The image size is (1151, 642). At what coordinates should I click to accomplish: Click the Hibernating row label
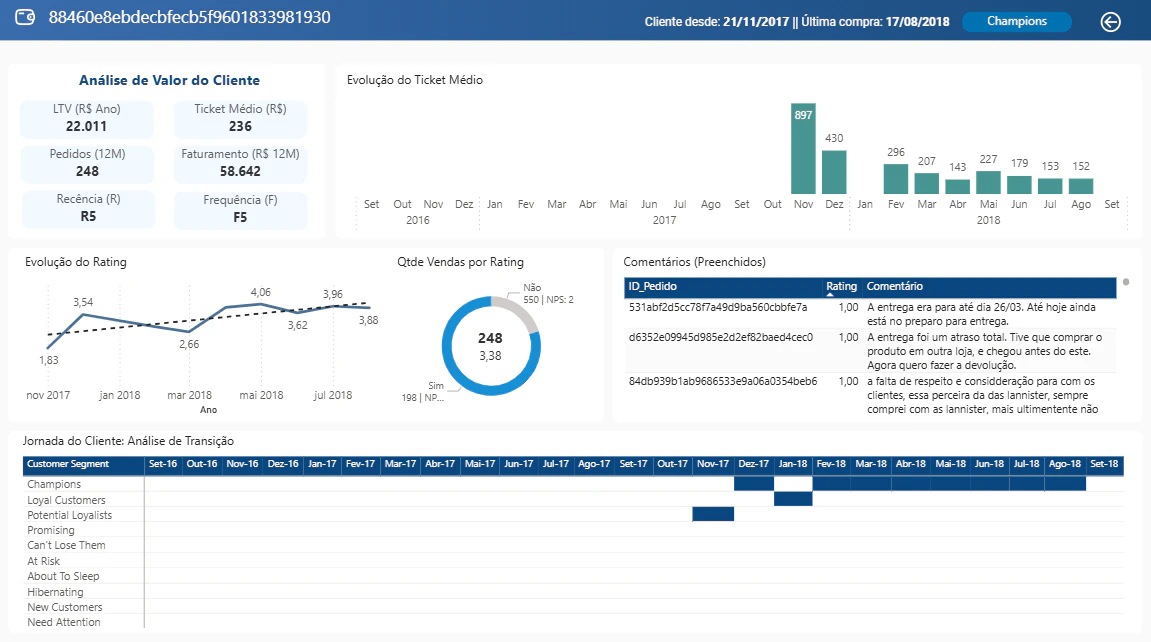tap(55, 592)
